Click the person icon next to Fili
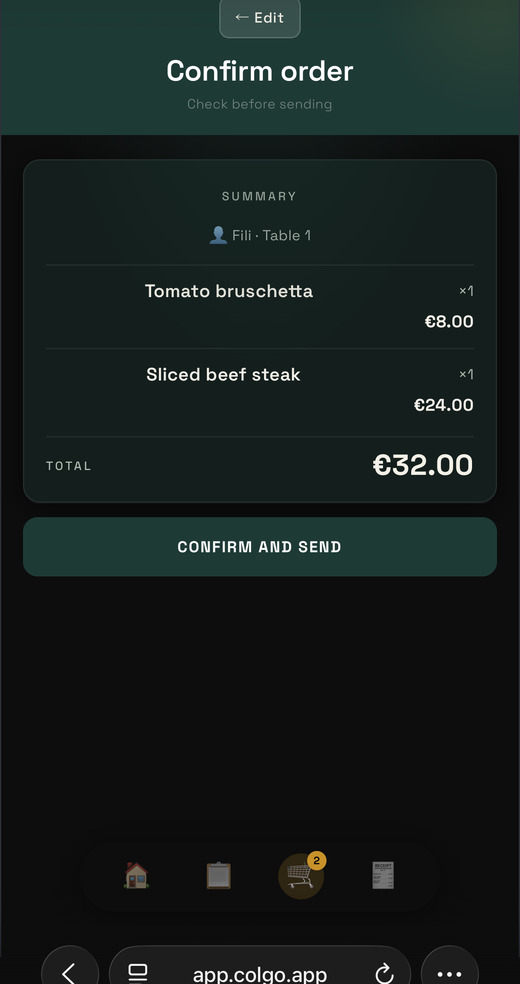 (218, 235)
